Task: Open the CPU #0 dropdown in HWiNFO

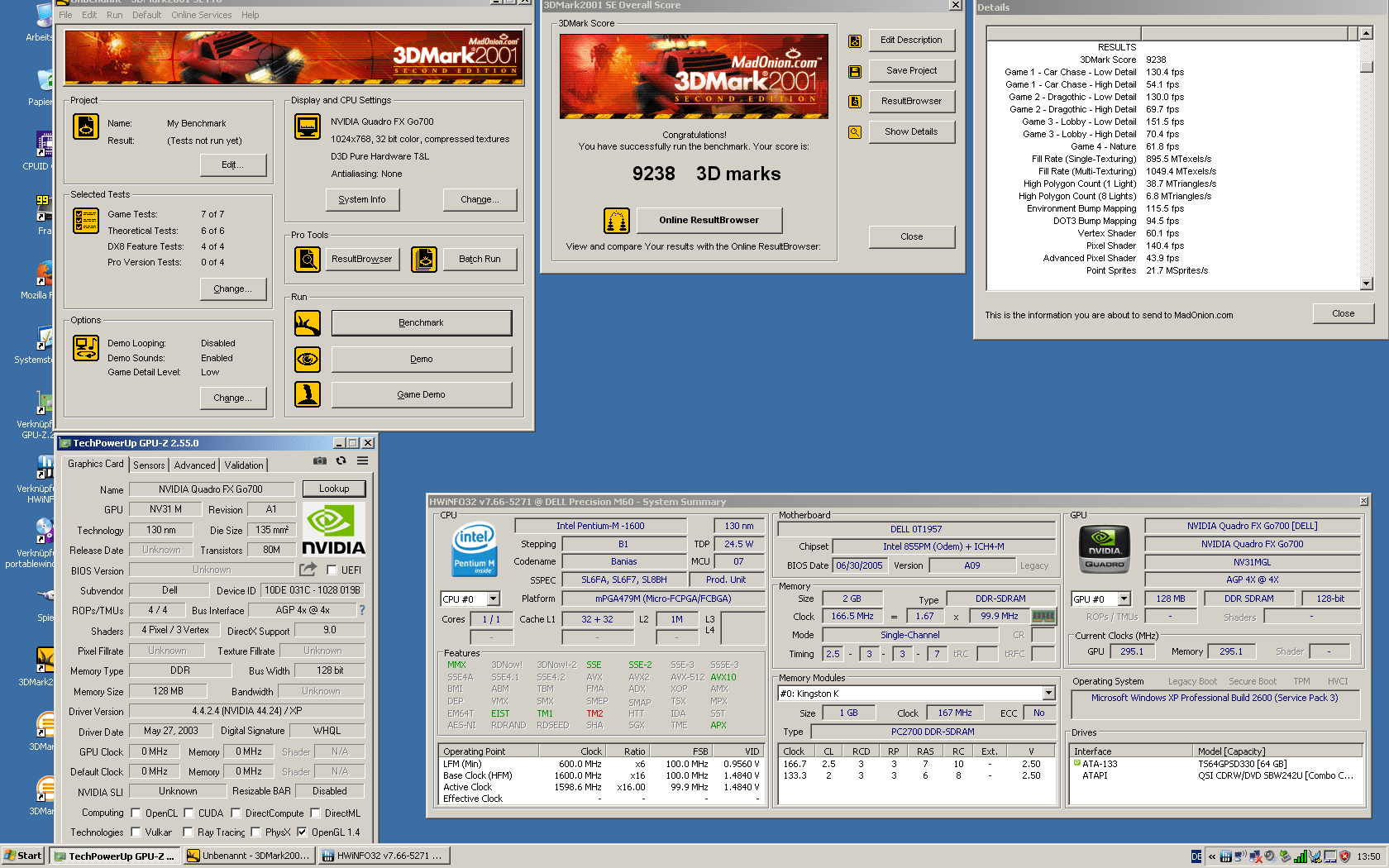Action: point(494,599)
